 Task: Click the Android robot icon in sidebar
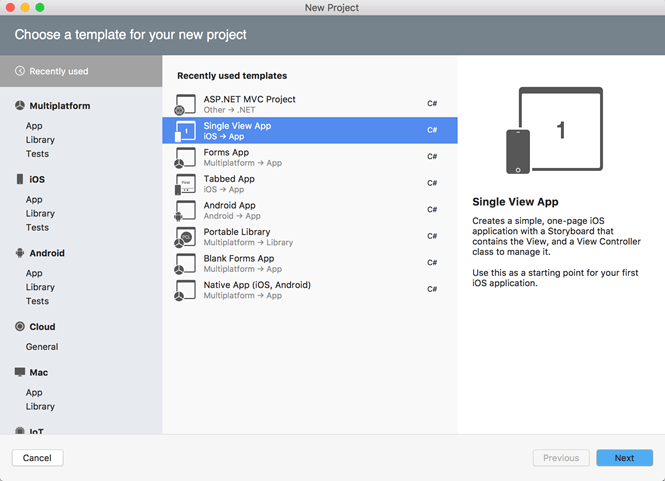pos(20,253)
